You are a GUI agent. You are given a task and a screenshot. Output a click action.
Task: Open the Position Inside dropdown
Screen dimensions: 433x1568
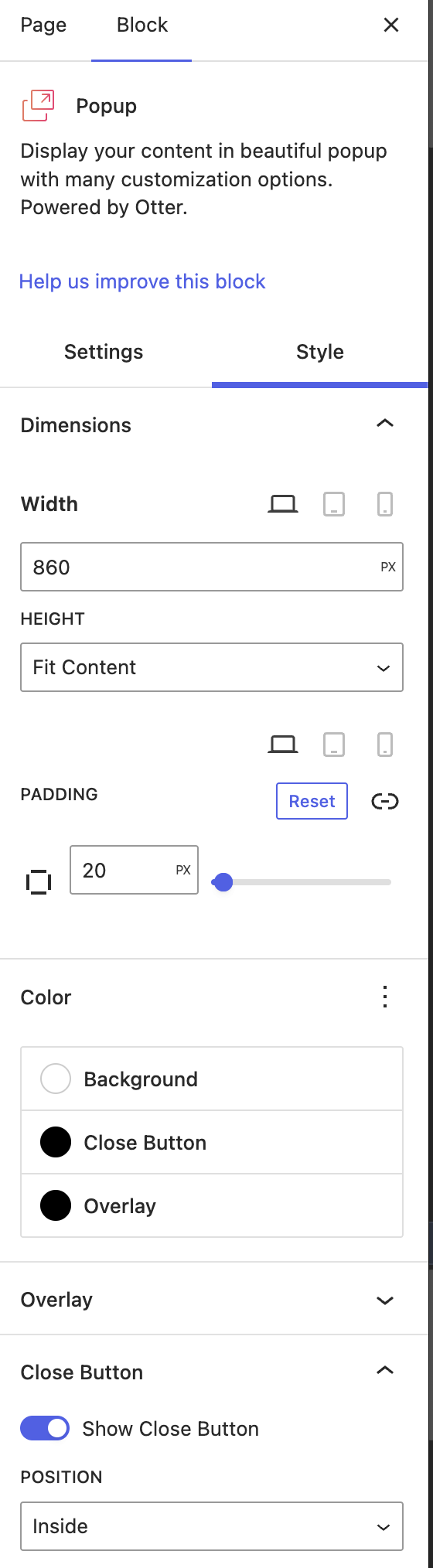point(212,1526)
